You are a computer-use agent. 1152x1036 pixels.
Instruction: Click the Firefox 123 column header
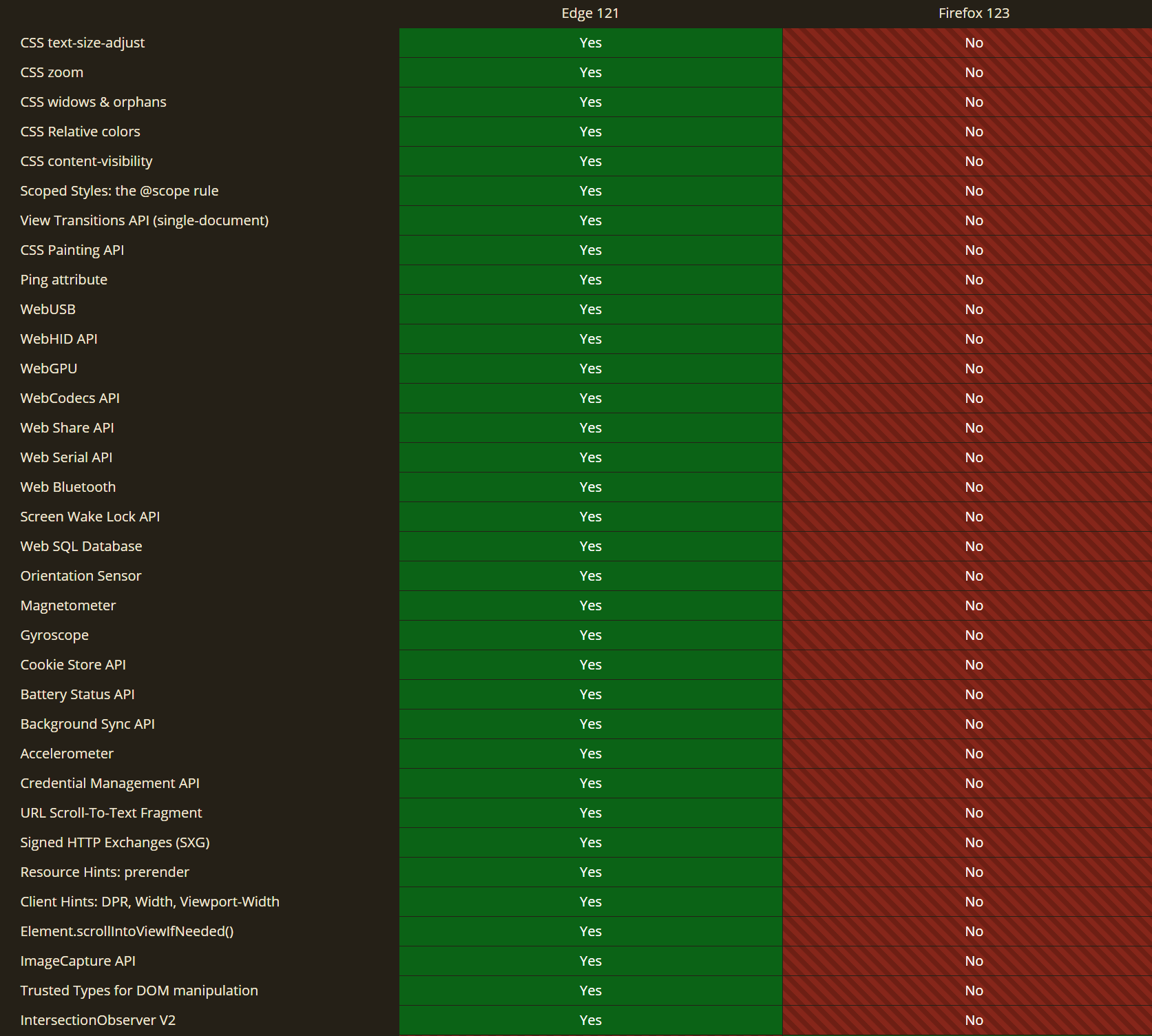pos(974,13)
